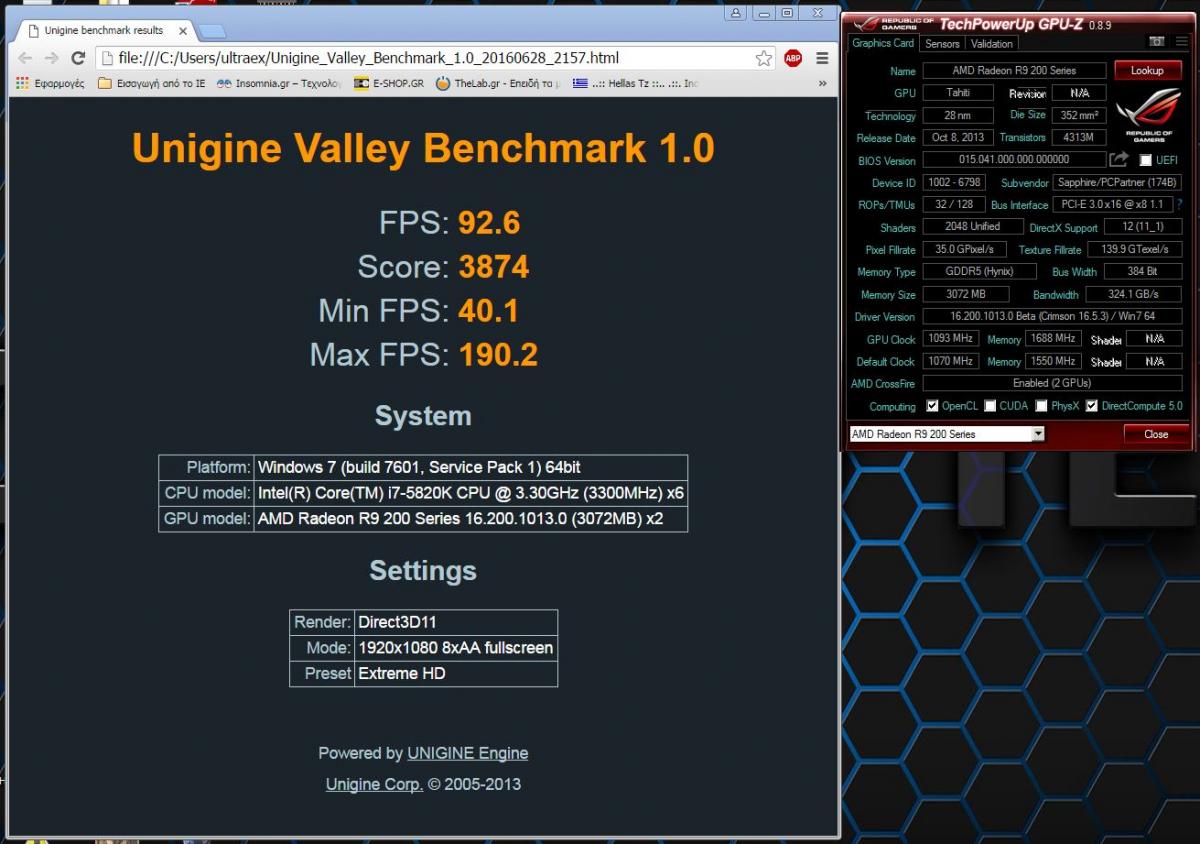This screenshot has height=844, width=1200.
Task: Click the Tahiti GPU value
Action: tap(958, 93)
